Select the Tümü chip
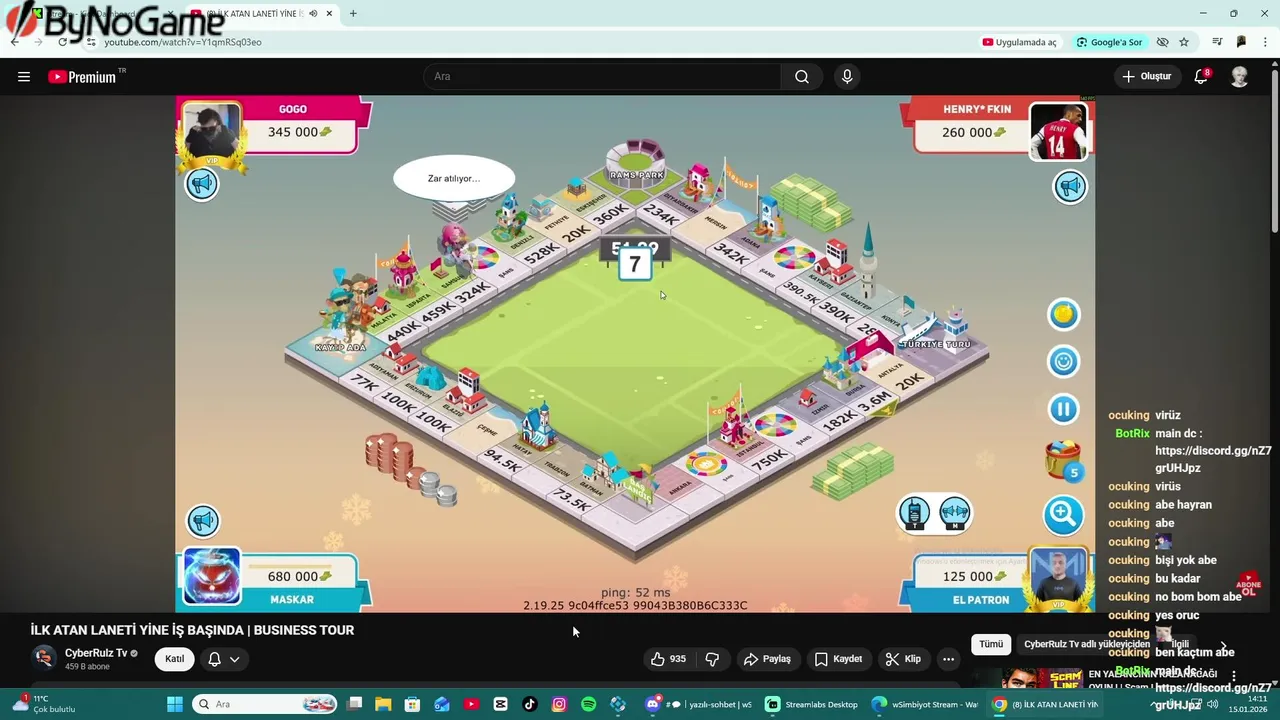 pos(991,644)
